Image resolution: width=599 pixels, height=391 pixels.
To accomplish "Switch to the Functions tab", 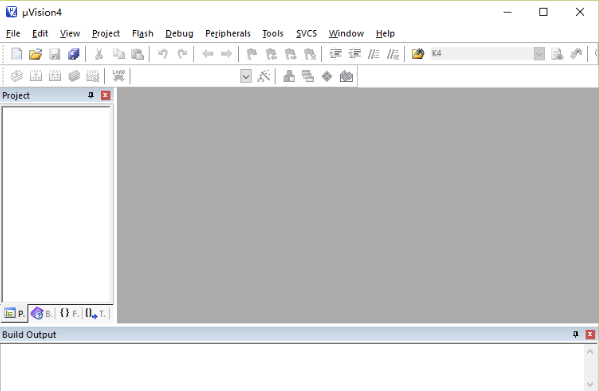I will pos(69,313).
